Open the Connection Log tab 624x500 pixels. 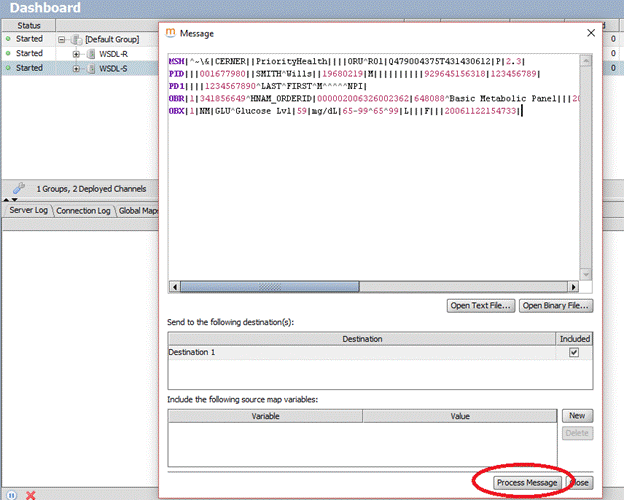84,211
